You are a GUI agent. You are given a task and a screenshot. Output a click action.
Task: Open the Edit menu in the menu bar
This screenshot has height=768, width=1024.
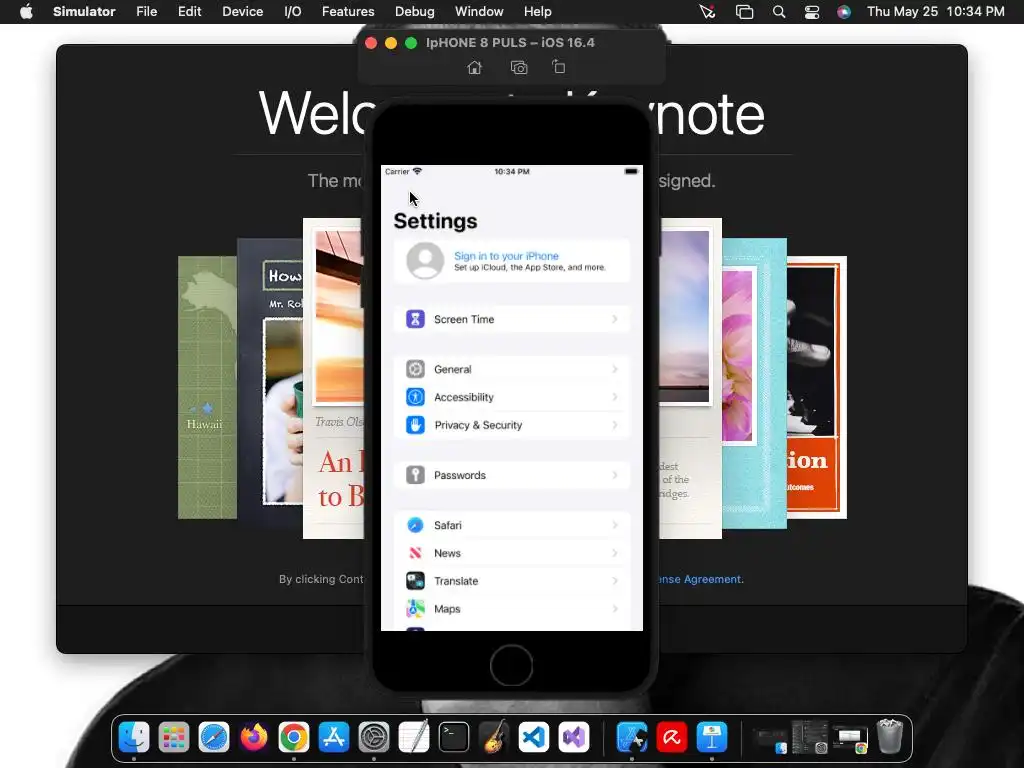click(x=189, y=12)
